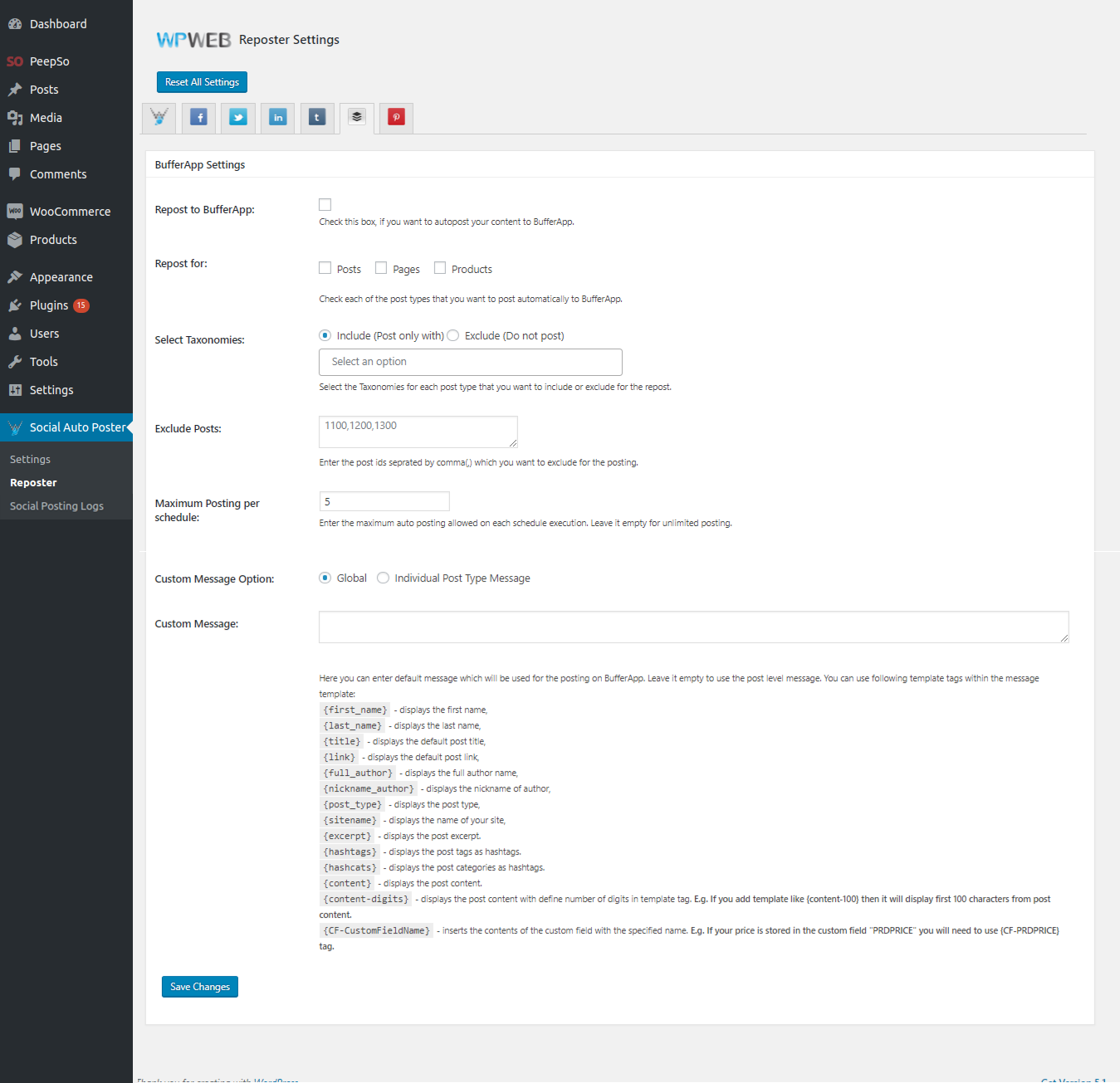The image size is (1120, 1083).
Task: Click the Custom Message text area
Action: (x=693, y=627)
